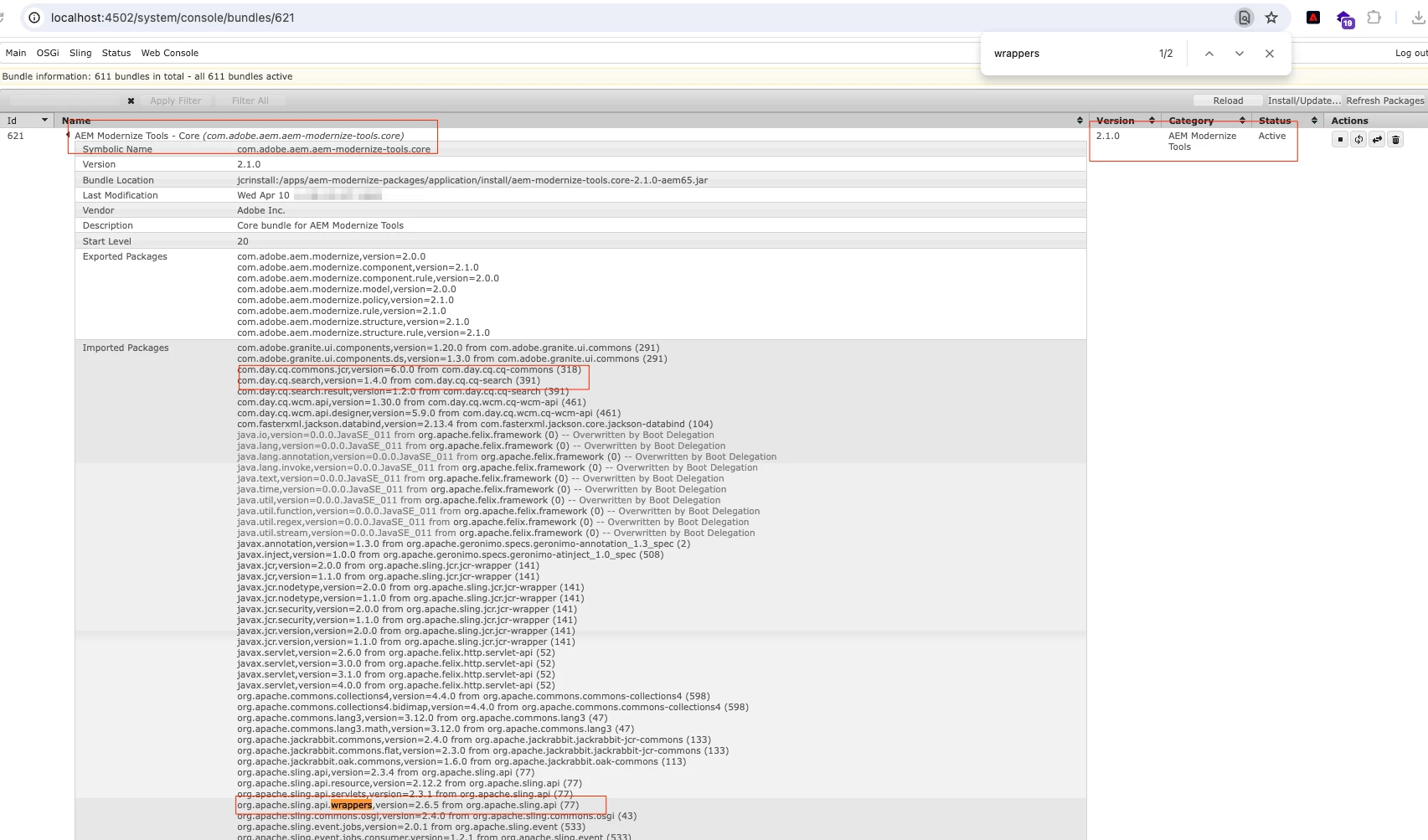
Task: Click the Filter All button
Action: (250, 100)
